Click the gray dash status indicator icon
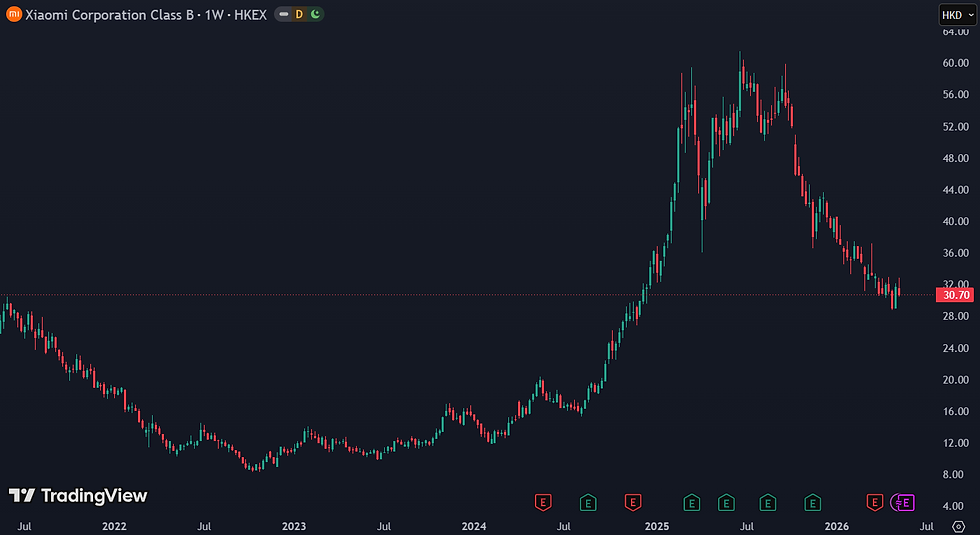Image resolution: width=980 pixels, height=535 pixels. click(284, 14)
